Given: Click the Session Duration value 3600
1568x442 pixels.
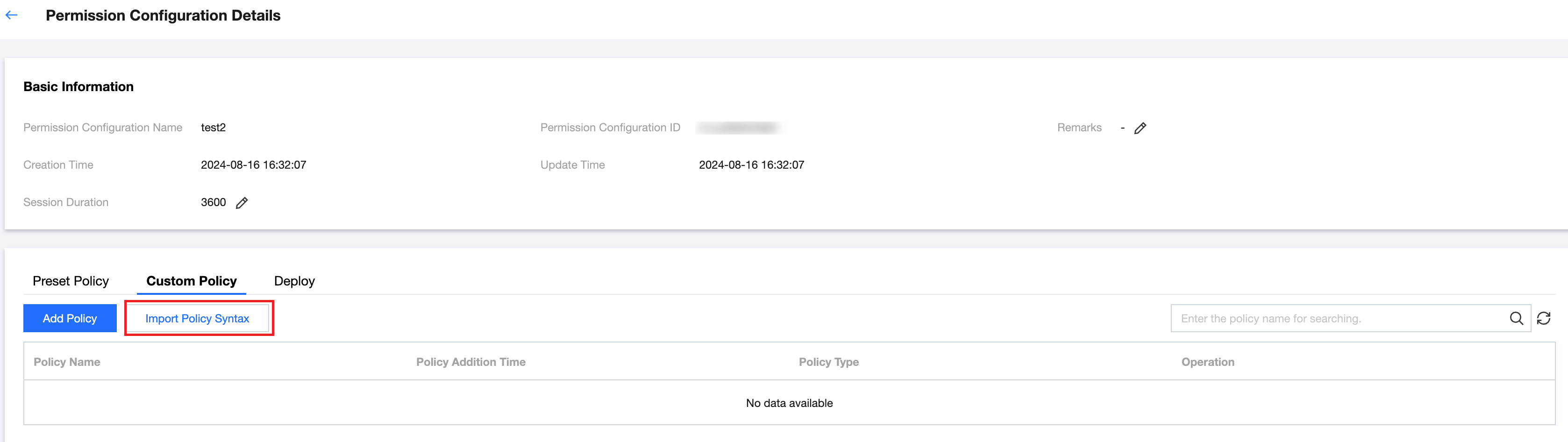Looking at the screenshot, I should [x=213, y=202].
